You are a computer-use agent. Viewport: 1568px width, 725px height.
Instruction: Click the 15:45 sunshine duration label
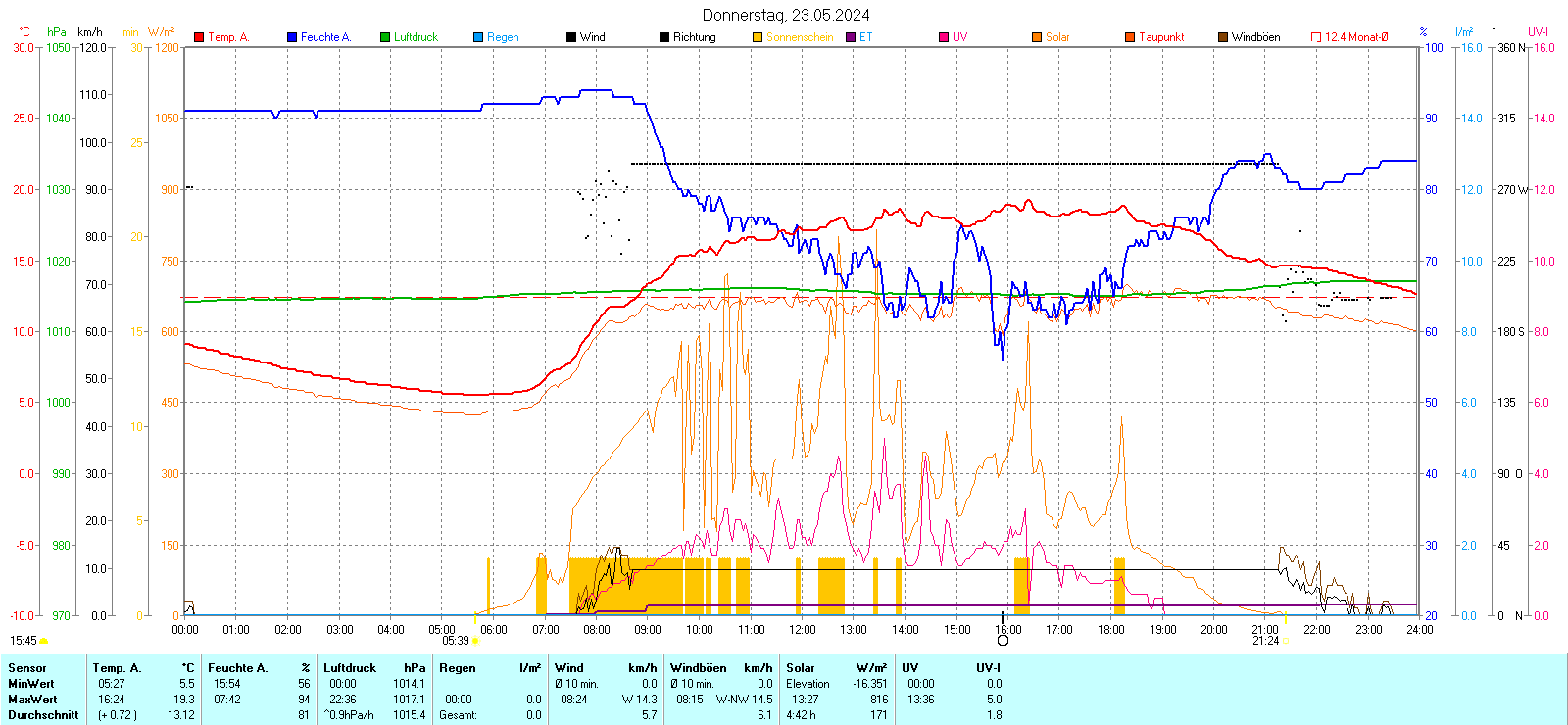pos(24,641)
